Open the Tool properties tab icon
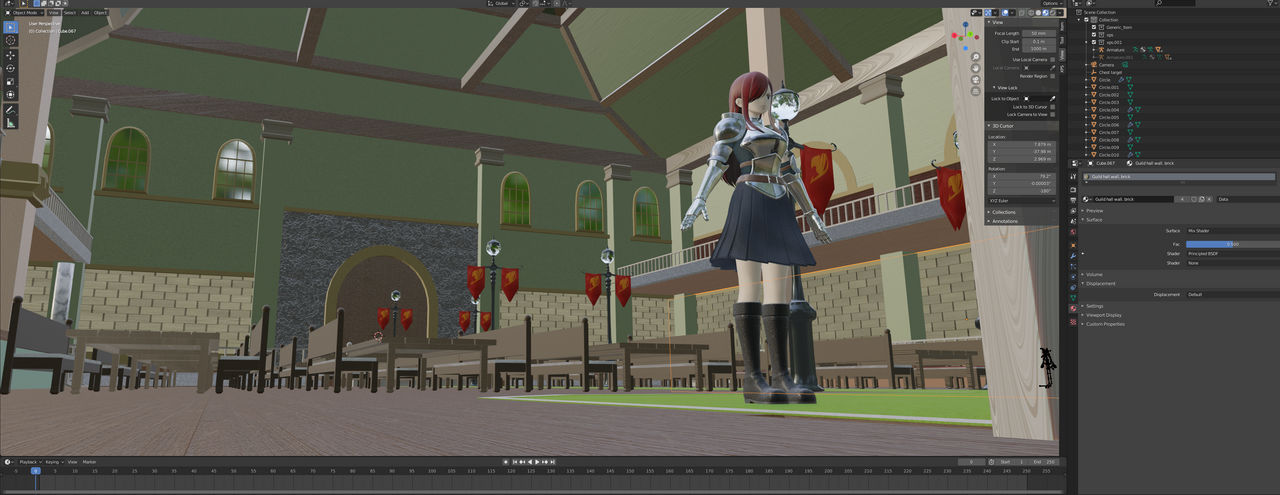This screenshot has width=1280, height=495. click(x=1073, y=176)
